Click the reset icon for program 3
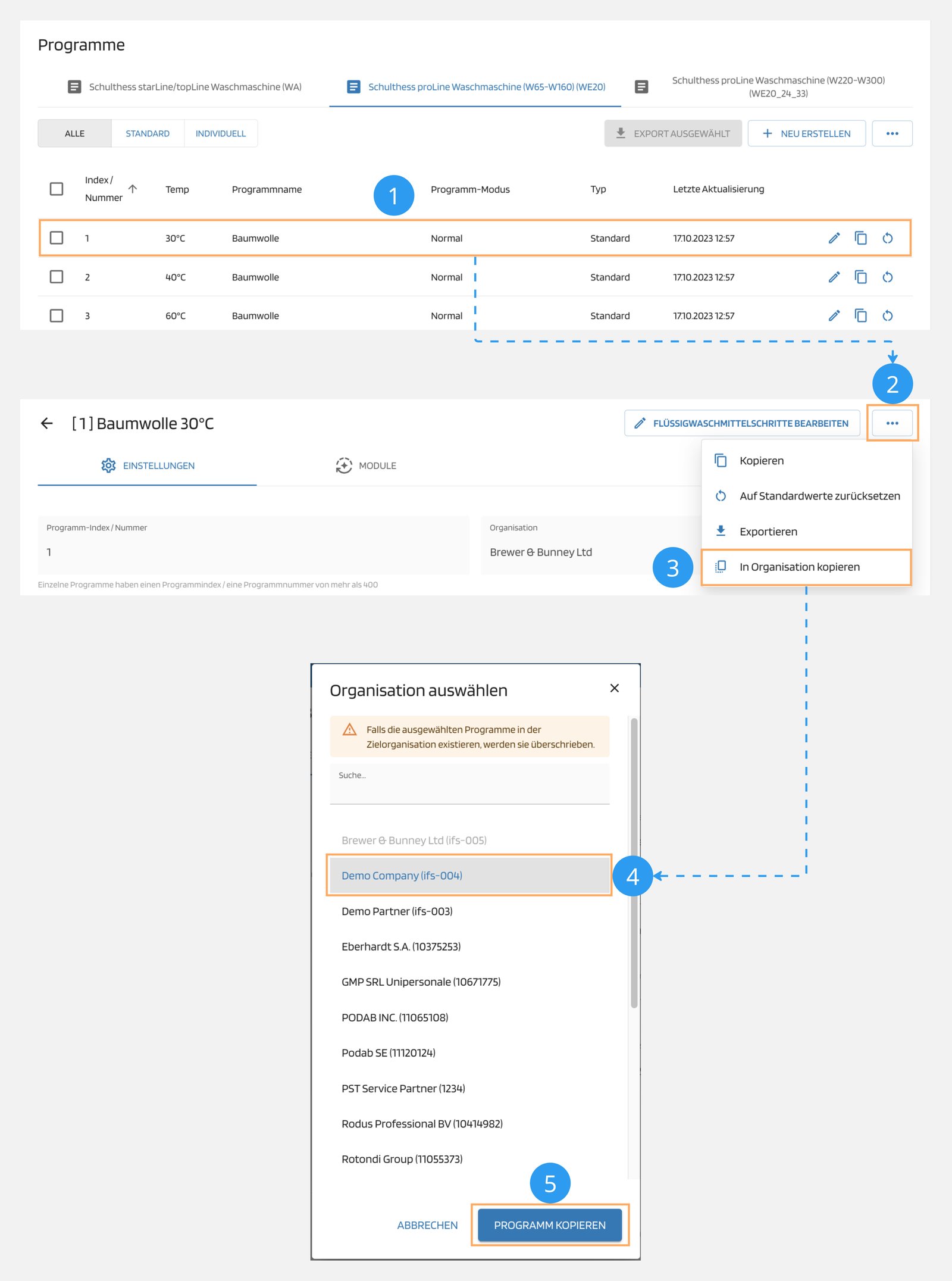The image size is (952, 1281). (x=887, y=315)
